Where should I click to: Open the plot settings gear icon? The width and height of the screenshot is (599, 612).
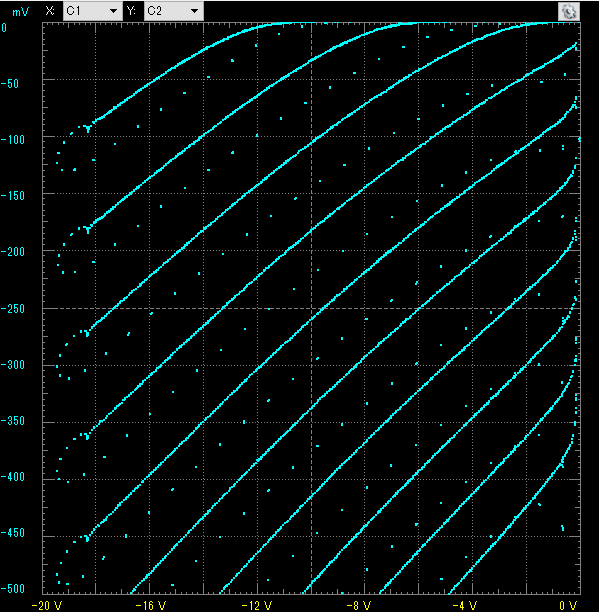(569, 11)
